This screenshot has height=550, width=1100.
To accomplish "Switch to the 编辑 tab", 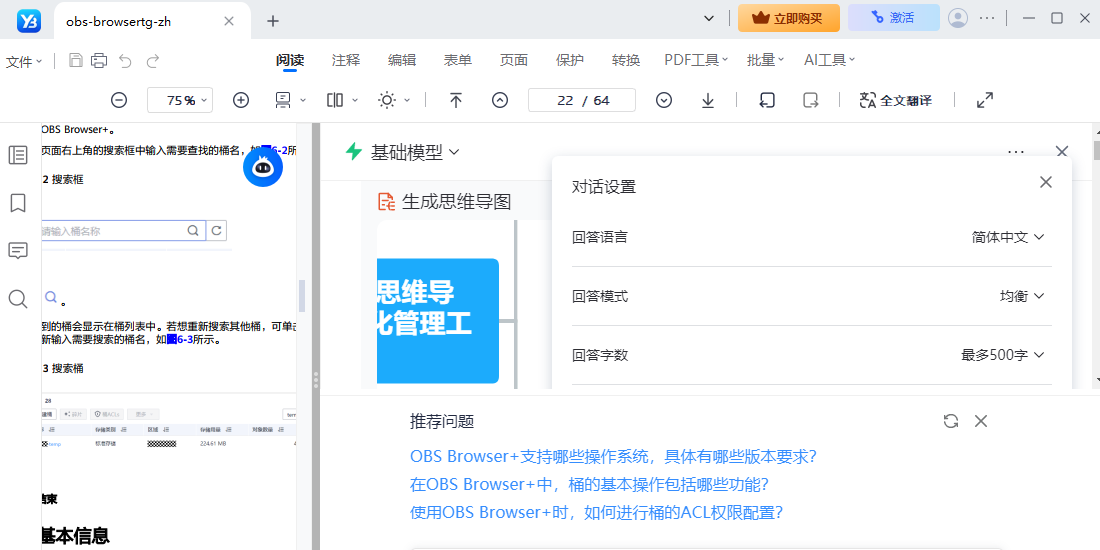I will (x=402, y=60).
